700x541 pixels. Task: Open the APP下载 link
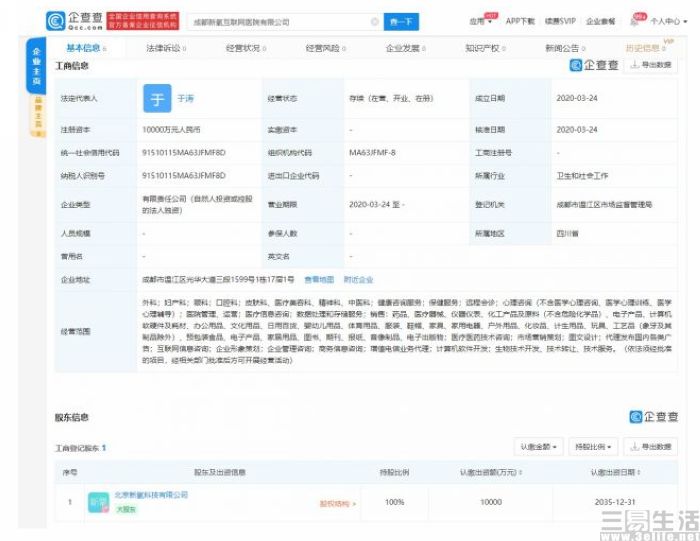coord(520,21)
